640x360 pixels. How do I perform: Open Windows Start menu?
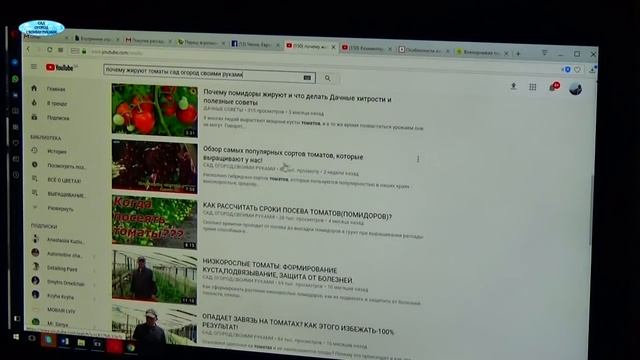point(16,337)
